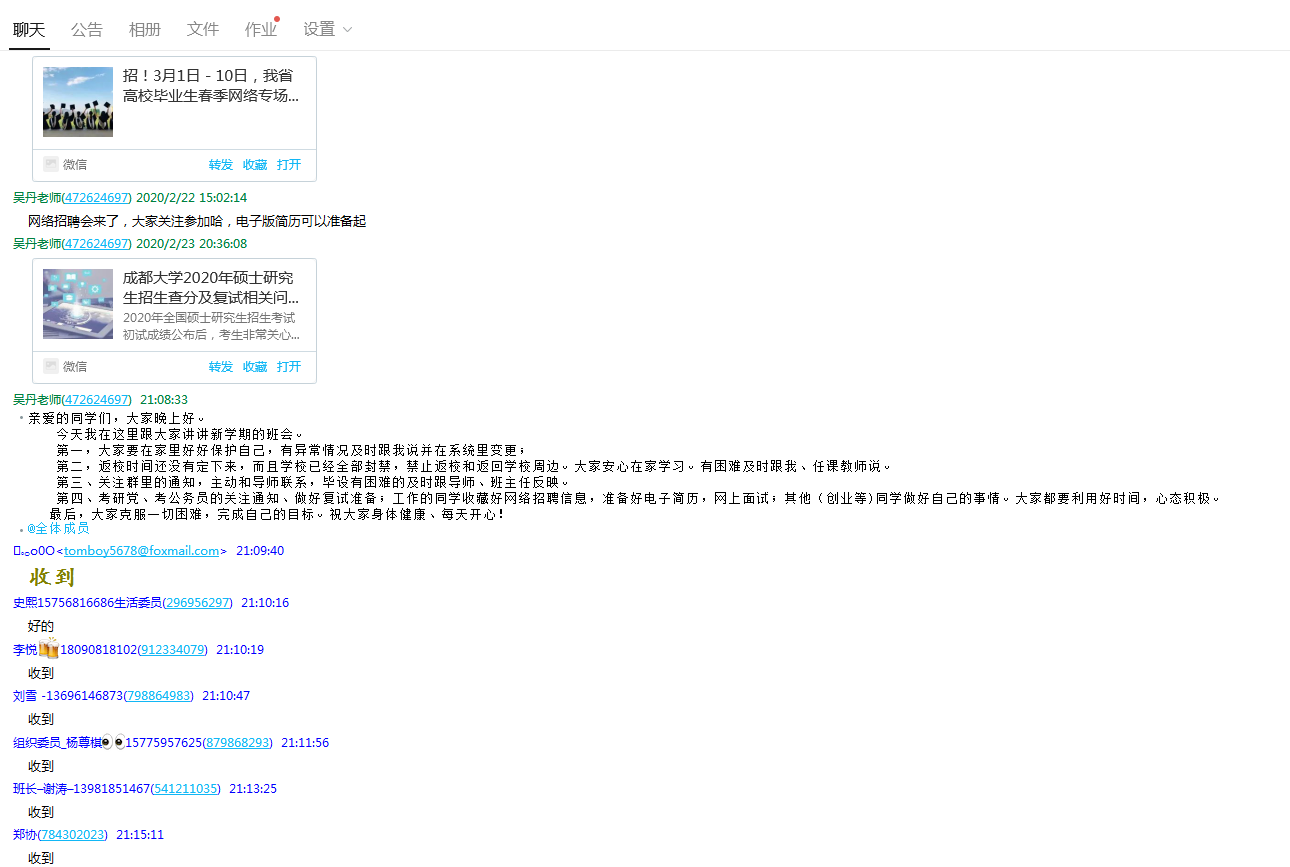Click 打开 on the 高校毕业生 card

[289, 165]
